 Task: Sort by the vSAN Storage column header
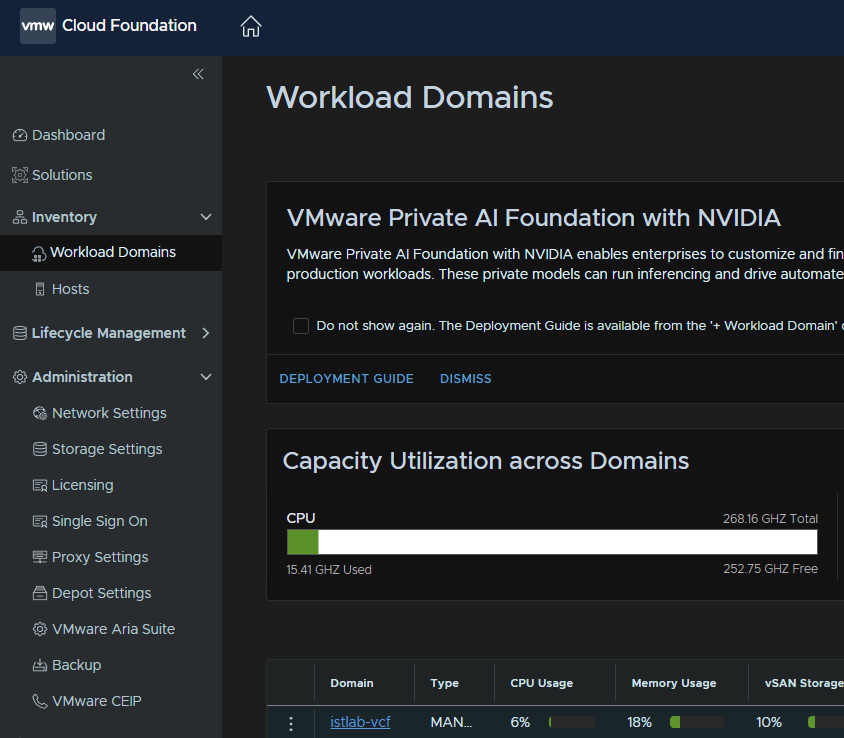[804, 683]
